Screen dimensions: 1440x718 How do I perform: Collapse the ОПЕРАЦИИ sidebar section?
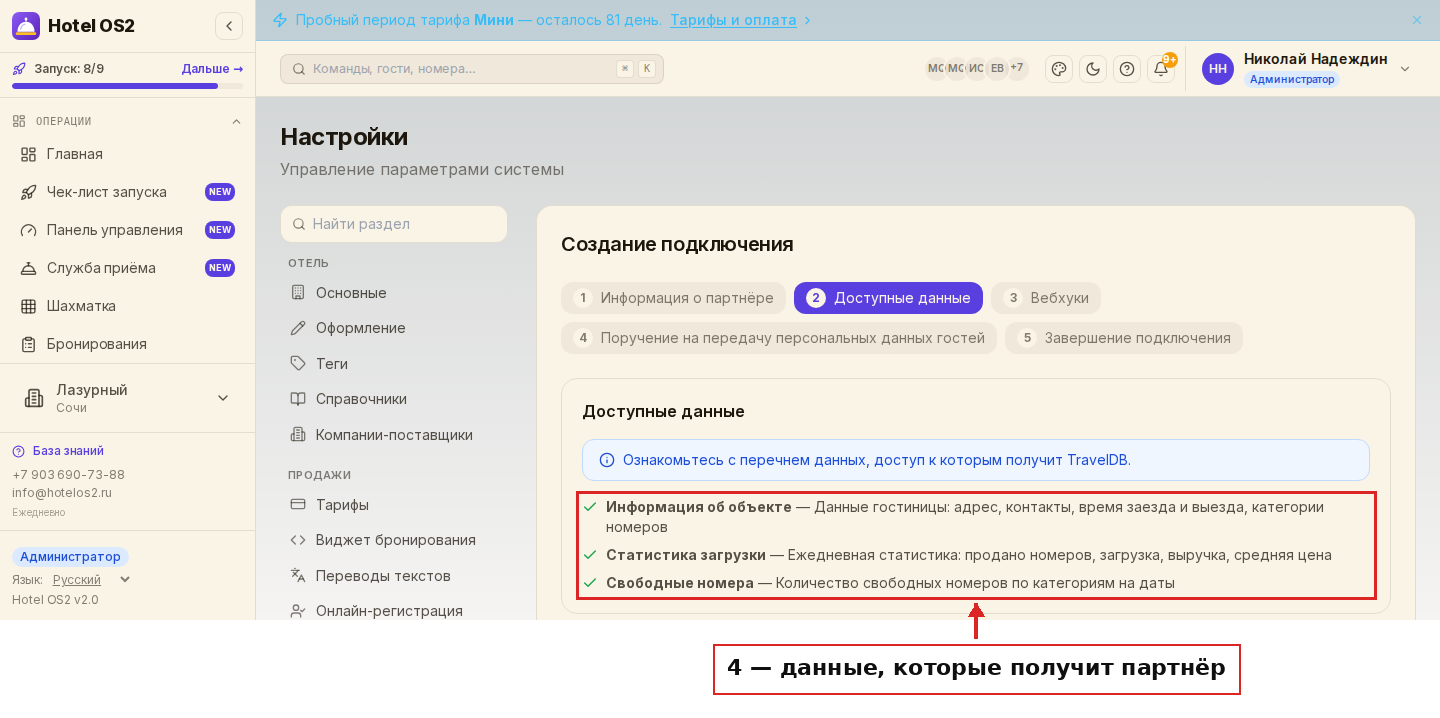[x=236, y=121]
